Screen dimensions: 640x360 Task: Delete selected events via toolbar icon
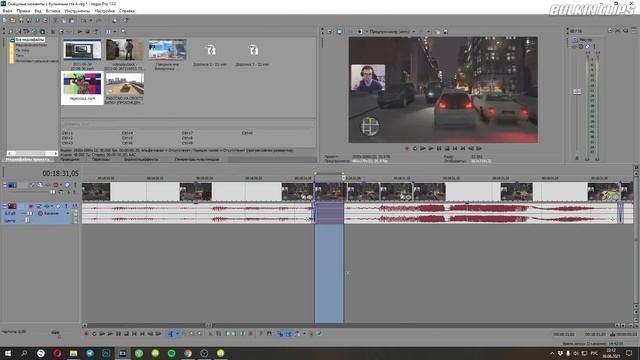pyautogui.click(x=210, y=333)
